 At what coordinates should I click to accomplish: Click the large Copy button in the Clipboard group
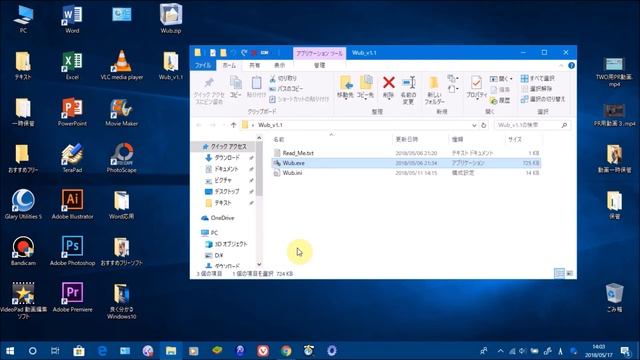click(236, 87)
